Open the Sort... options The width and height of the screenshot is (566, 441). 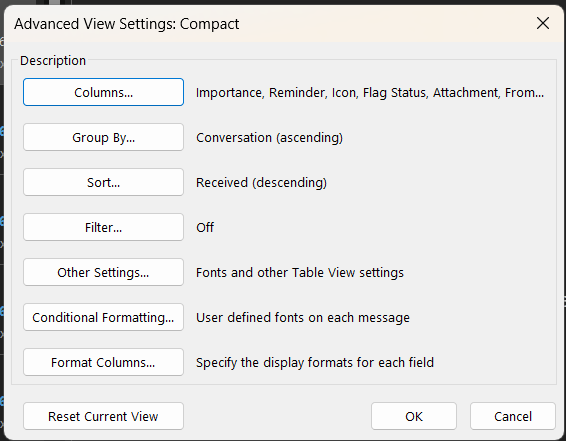coord(103,182)
